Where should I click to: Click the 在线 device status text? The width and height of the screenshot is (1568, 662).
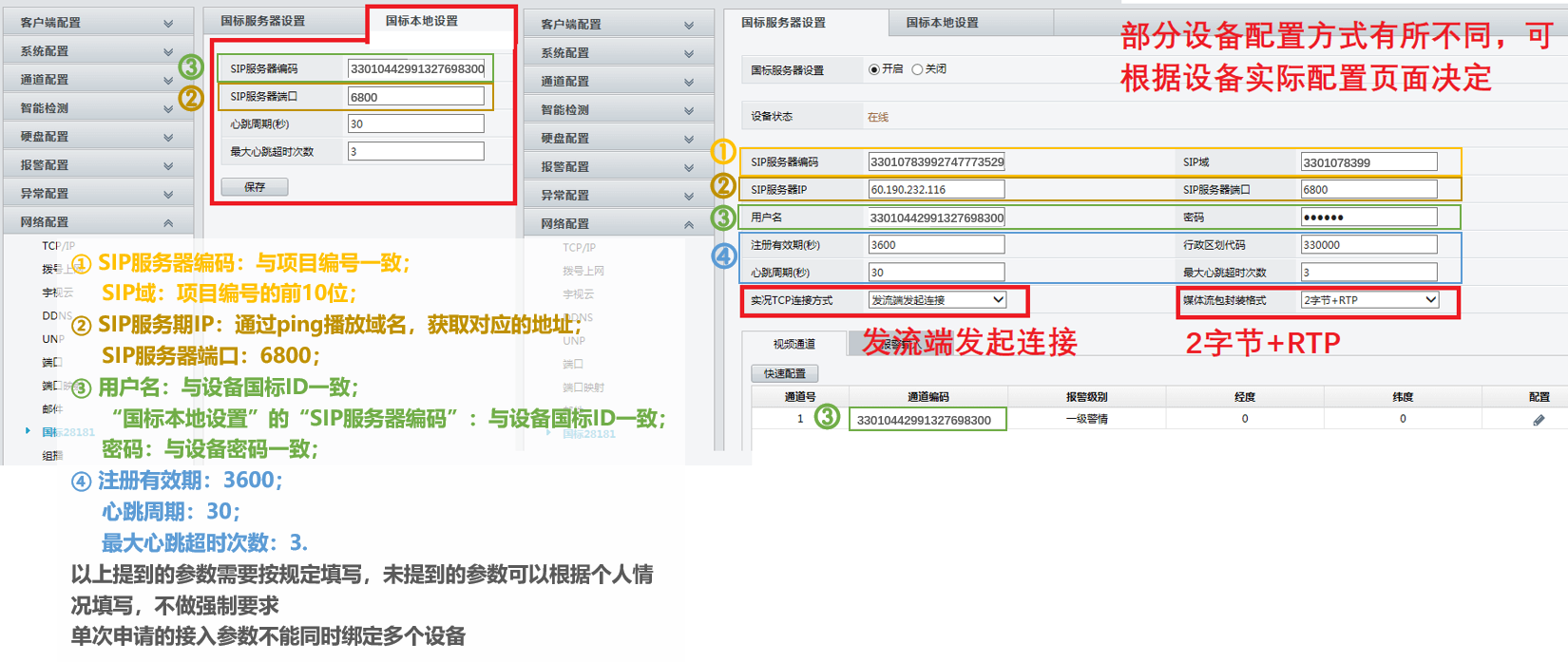tap(878, 118)
